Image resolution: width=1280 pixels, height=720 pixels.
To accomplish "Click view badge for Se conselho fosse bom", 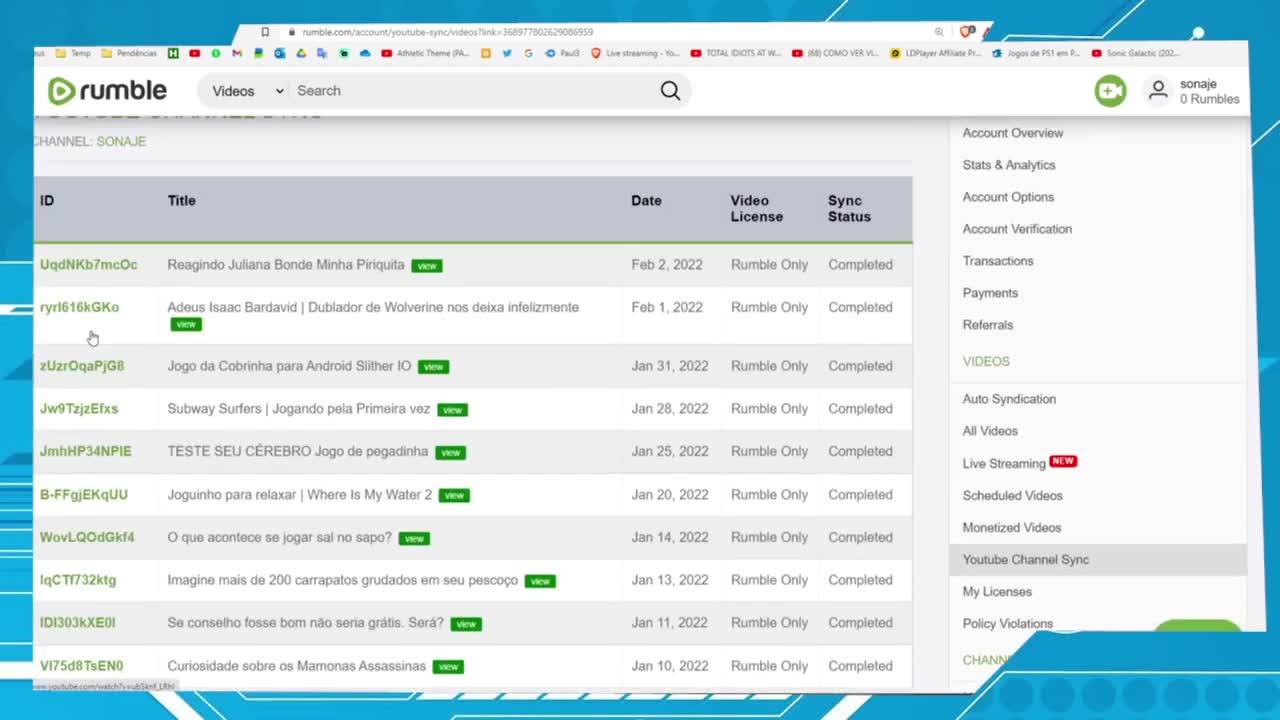I will [466, 624].
